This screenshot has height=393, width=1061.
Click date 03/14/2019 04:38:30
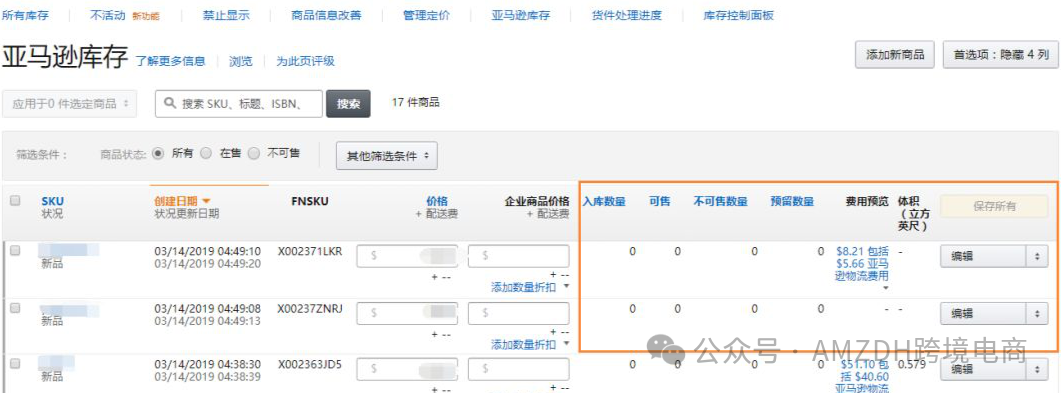pos(208,365)
